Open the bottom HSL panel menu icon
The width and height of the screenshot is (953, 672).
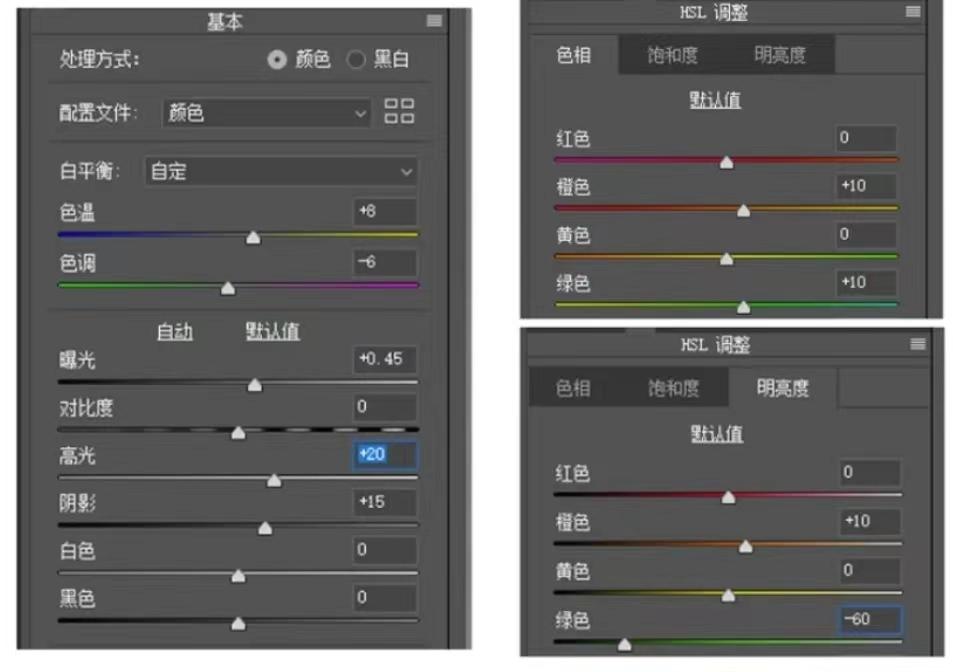click(918, 345)
